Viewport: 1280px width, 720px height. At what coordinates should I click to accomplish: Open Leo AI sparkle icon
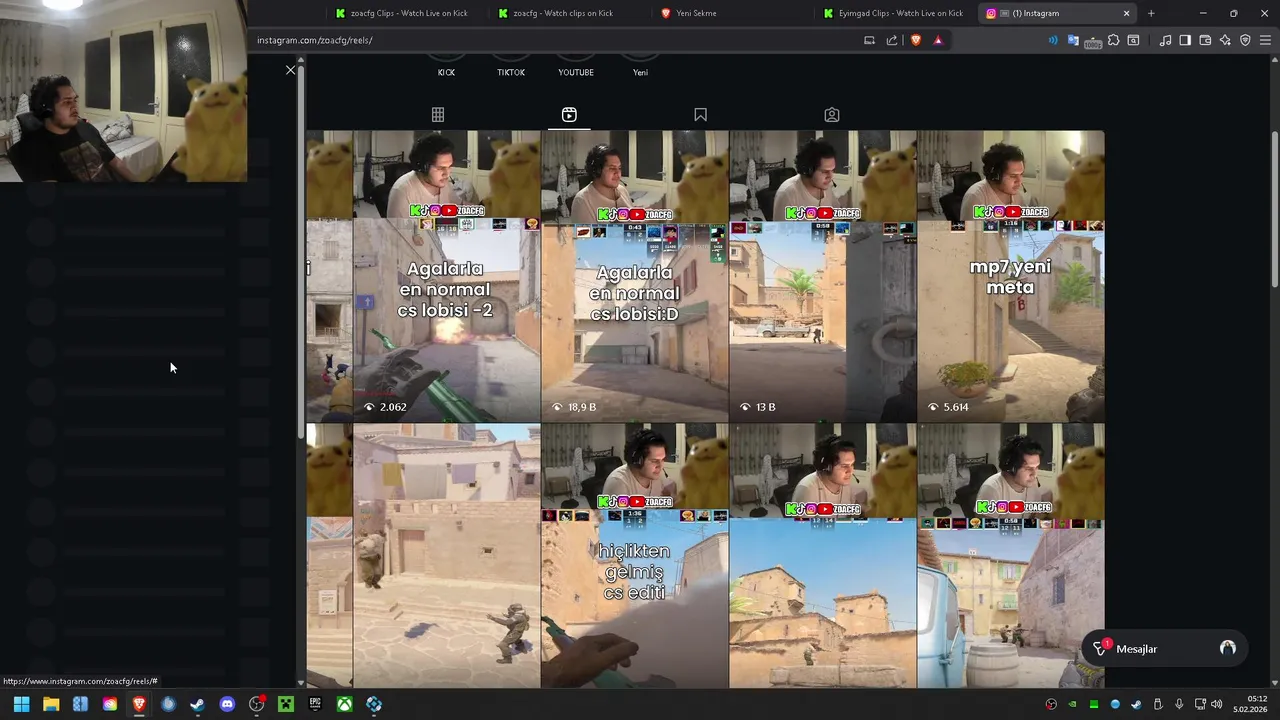point(1225,40)
